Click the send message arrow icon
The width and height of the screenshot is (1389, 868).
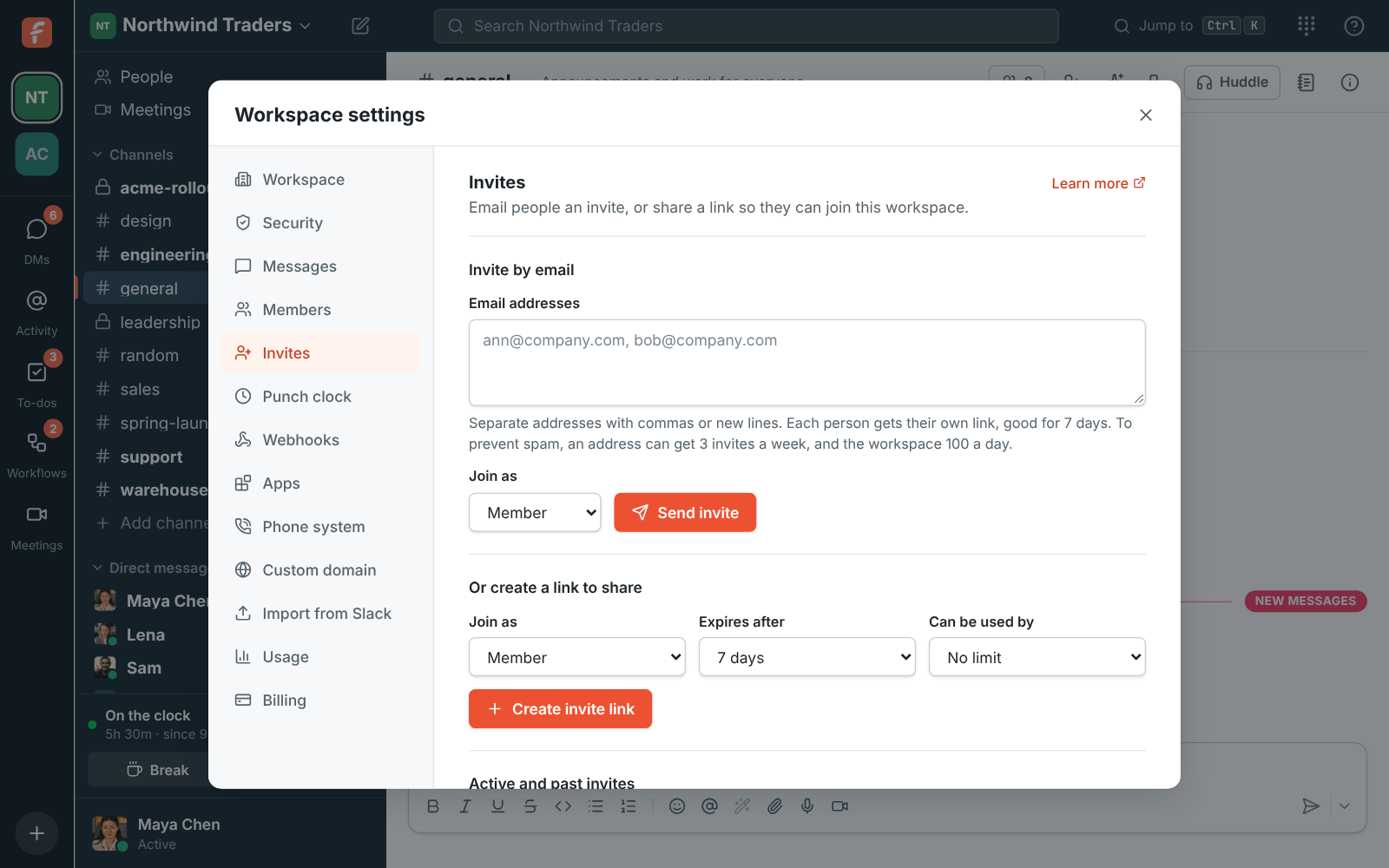click(x=1311, y=806)
